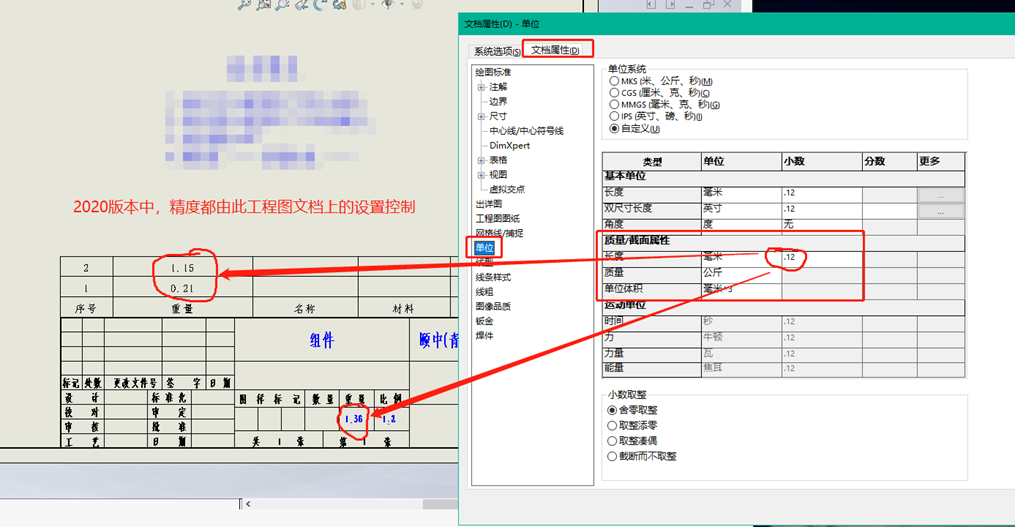The width and height of the screenshot is (1015, 527).
Task: Switch to the 系统选项 tab
Action: pyautogui.click(x=497, y=51)
